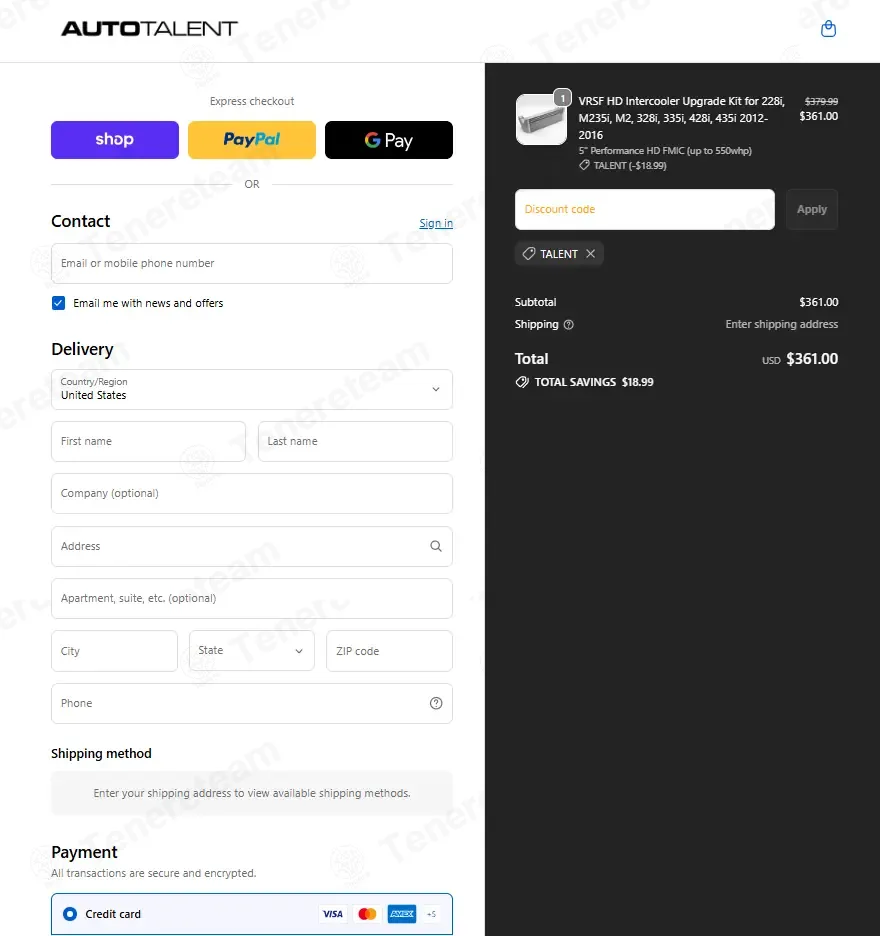Click the total savings tag icon
The width and height of the screenshot is (880, 936).
click(522, 382)
